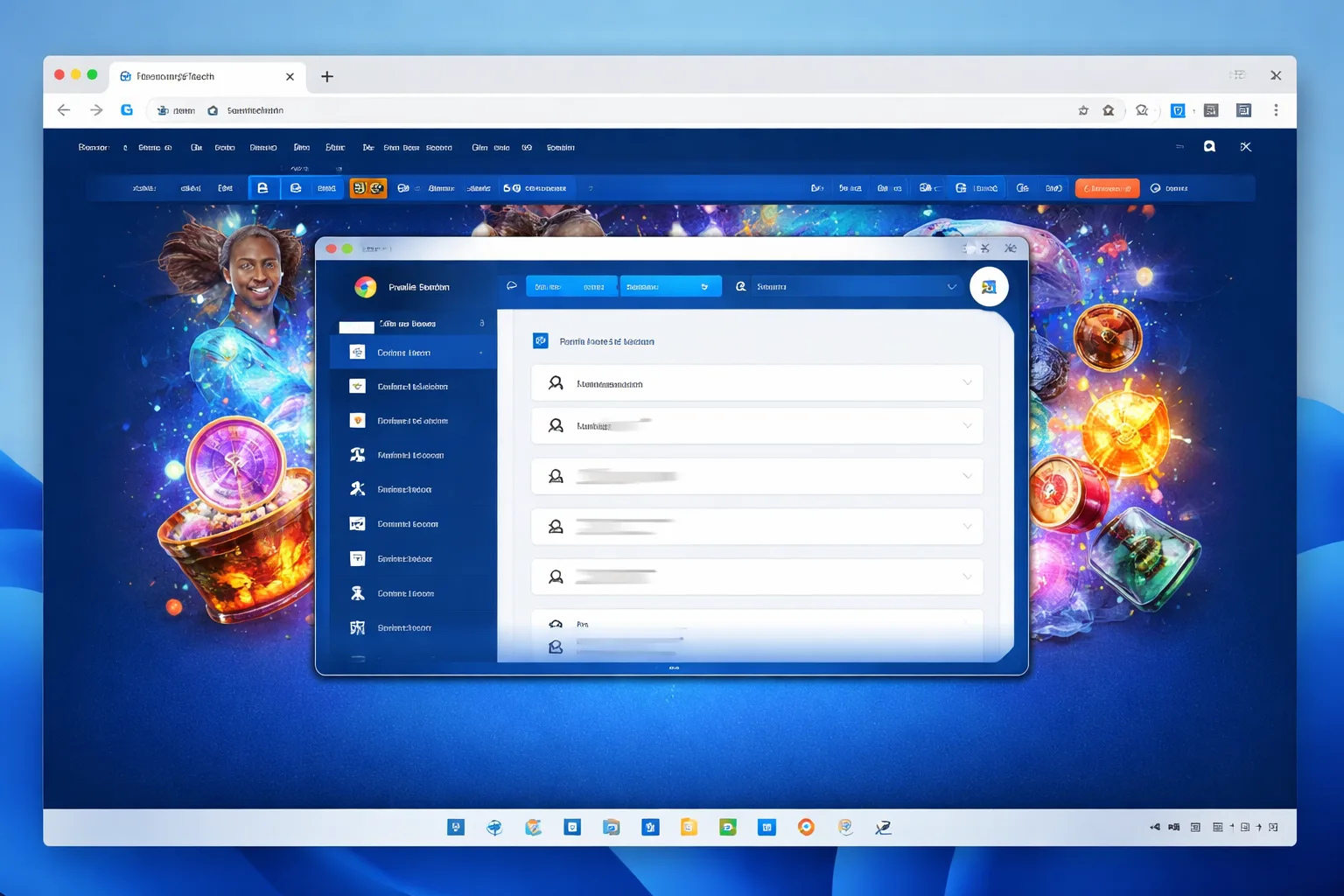
Task: Click the white circular button in the dialog header
Action: tap(989, 287)
